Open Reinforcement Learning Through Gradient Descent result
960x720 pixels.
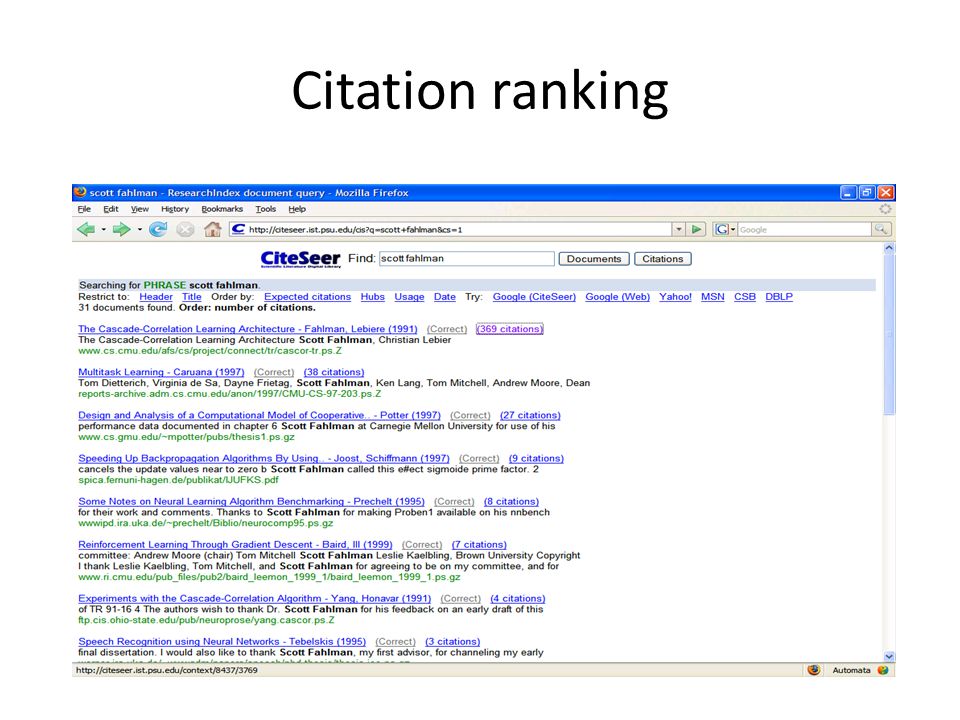(235, 544)
